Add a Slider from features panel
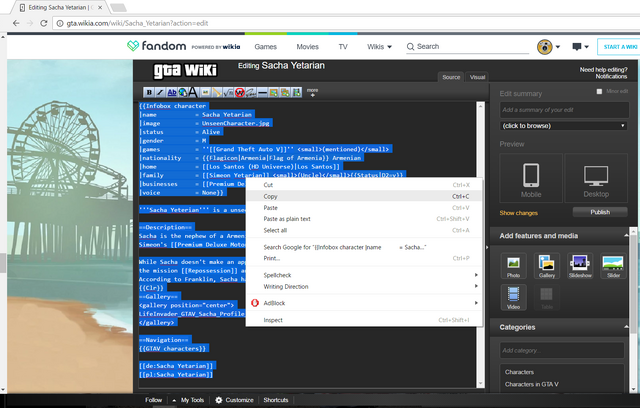This screenshot has height=408, width=640. tap(613, 266)
